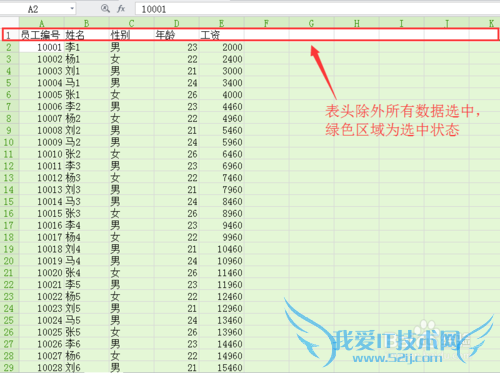Click salary cell 2400
The image size is (500, 373).
[221, 59]
